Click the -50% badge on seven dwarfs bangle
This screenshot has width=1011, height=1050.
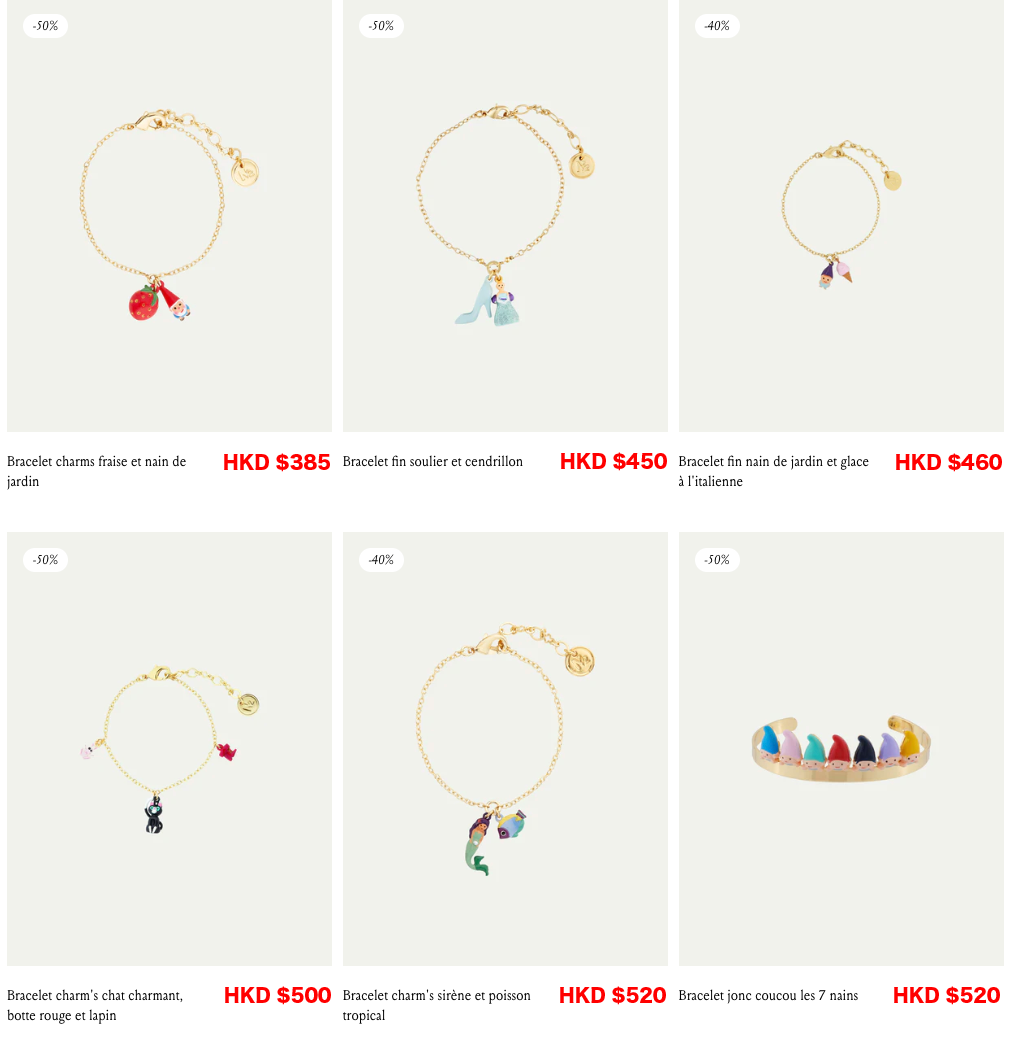[x=717, y=560]
